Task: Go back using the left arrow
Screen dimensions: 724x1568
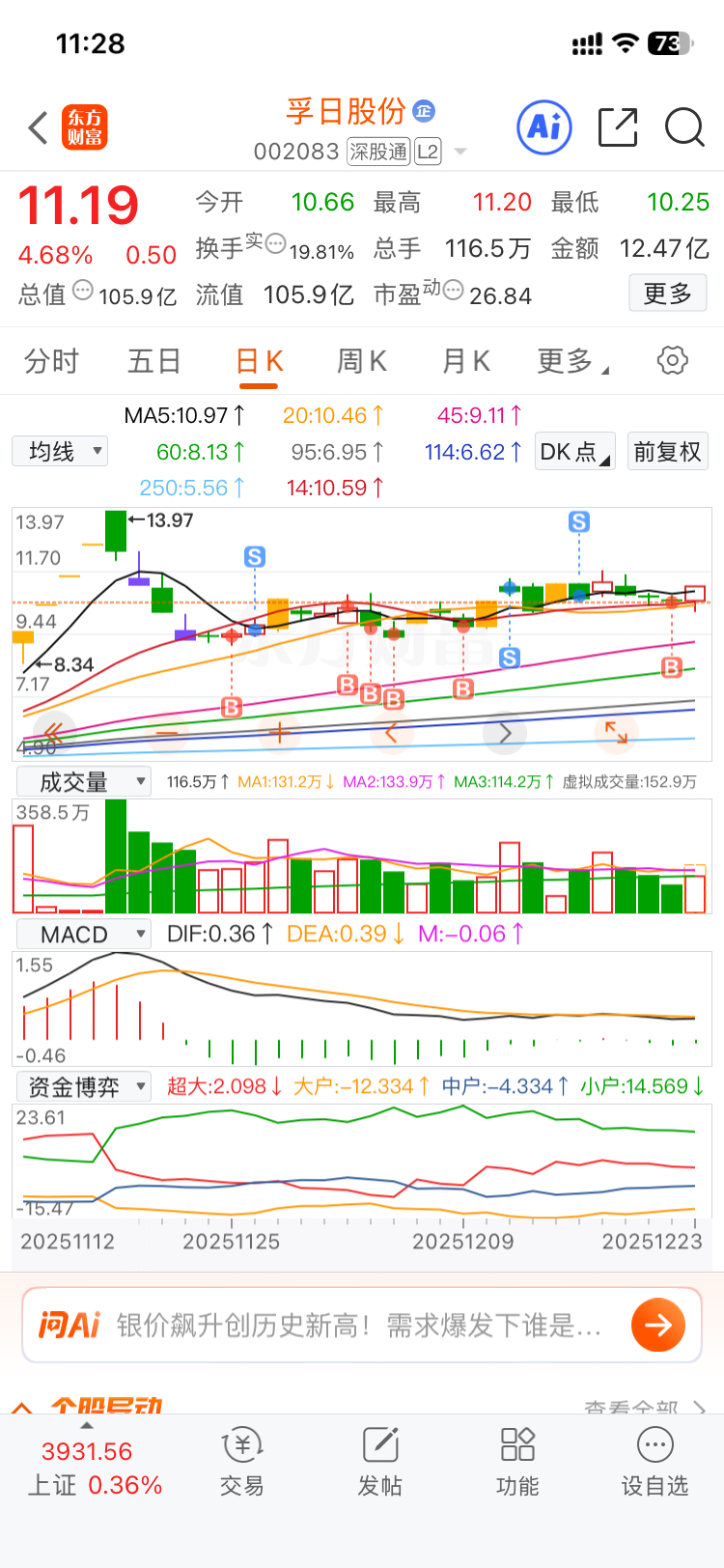Action: pos(38,127)
